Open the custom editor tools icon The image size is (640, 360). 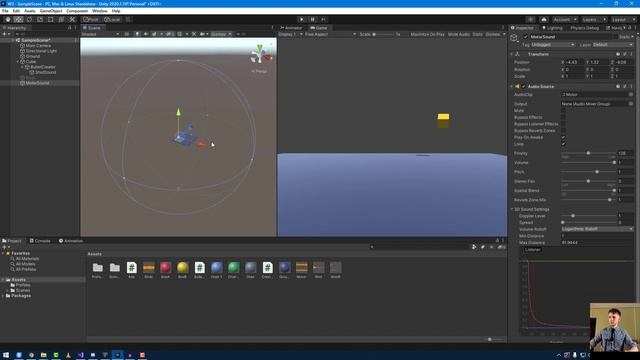click(x=72, y=19)
